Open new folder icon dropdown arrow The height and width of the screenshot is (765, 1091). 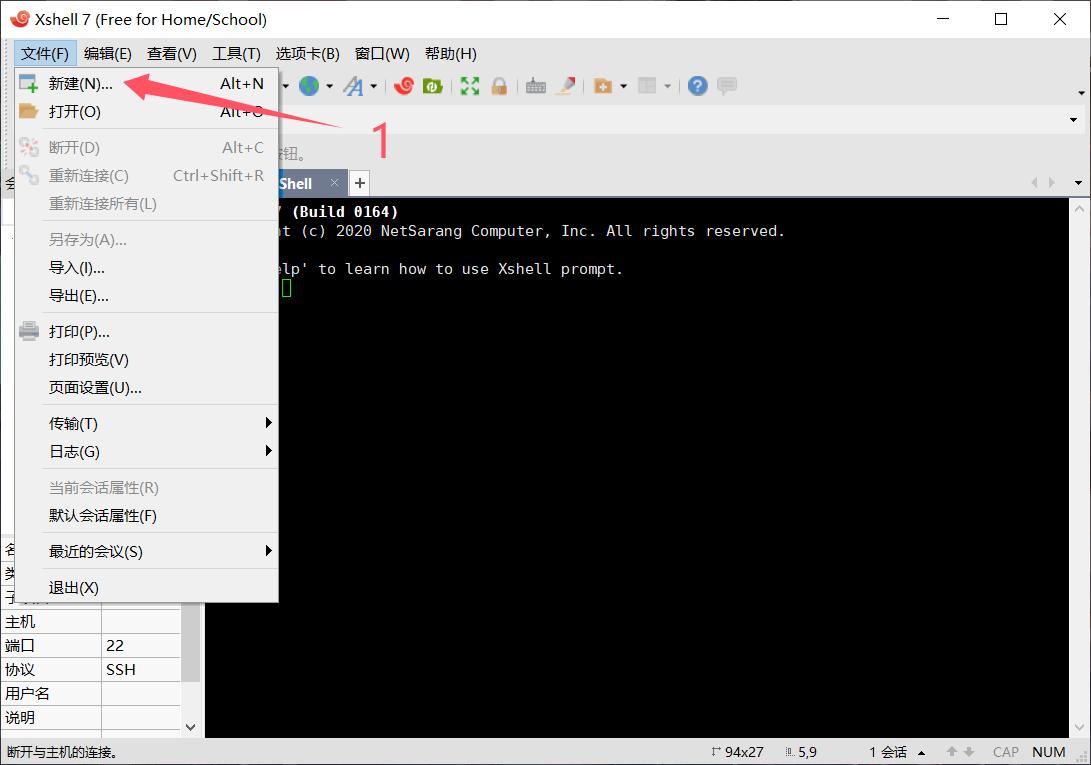pyautogui.click(x=623, y=86)
